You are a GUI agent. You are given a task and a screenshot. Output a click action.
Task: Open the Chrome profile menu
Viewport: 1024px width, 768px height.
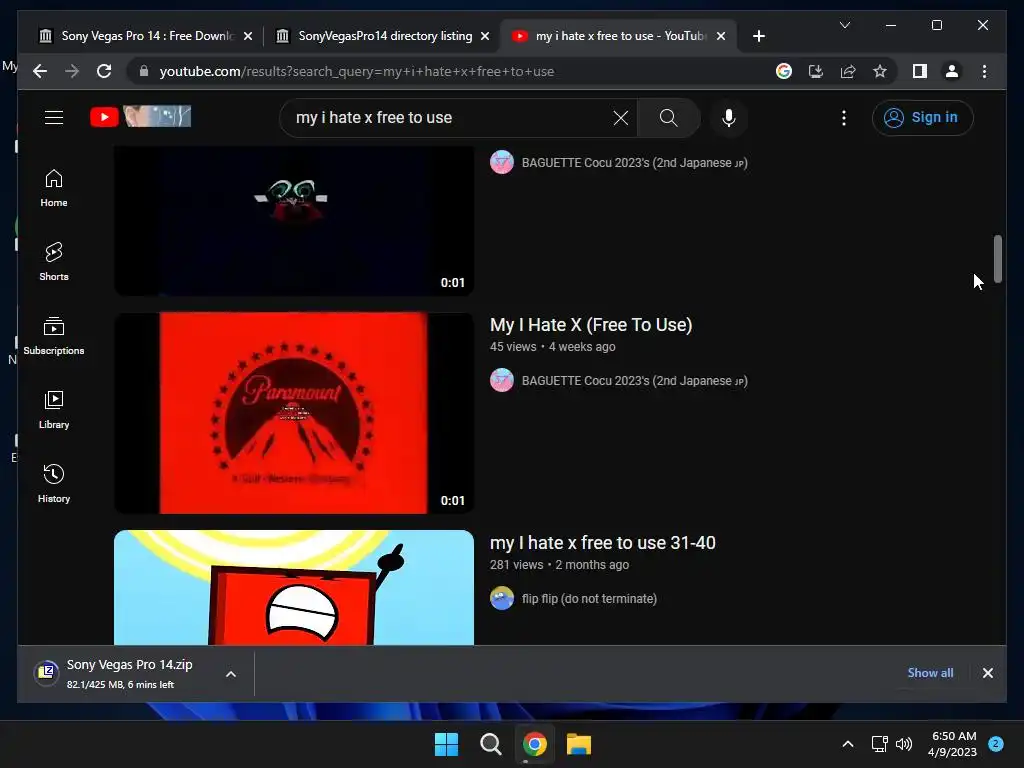tap(952, 71)
